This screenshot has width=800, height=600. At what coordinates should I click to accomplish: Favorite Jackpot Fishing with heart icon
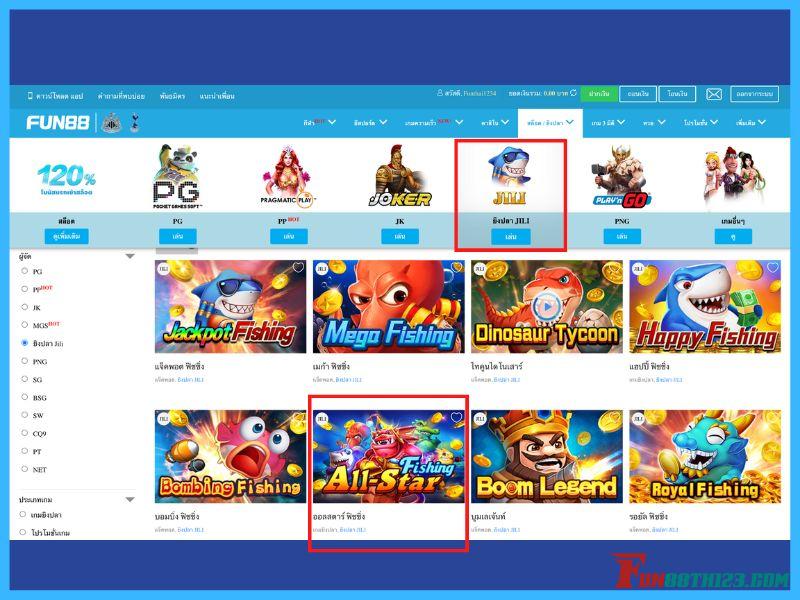(x=298, y=267)
